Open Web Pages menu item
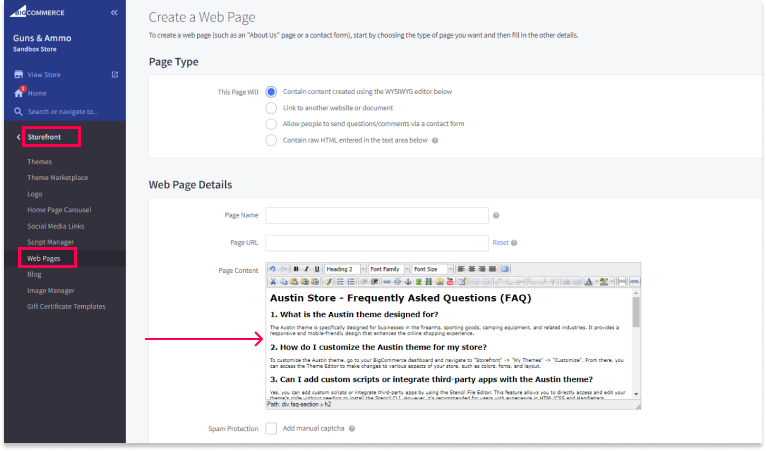 (43, 258)
